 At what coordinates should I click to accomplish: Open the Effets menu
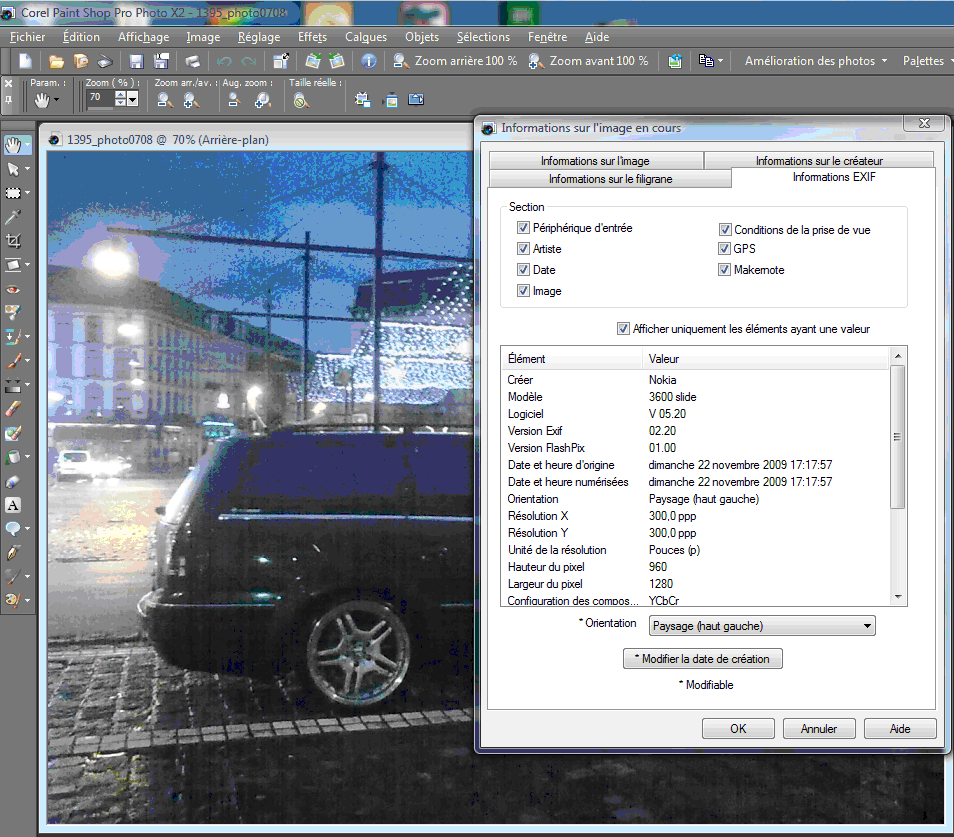point(312,37)
